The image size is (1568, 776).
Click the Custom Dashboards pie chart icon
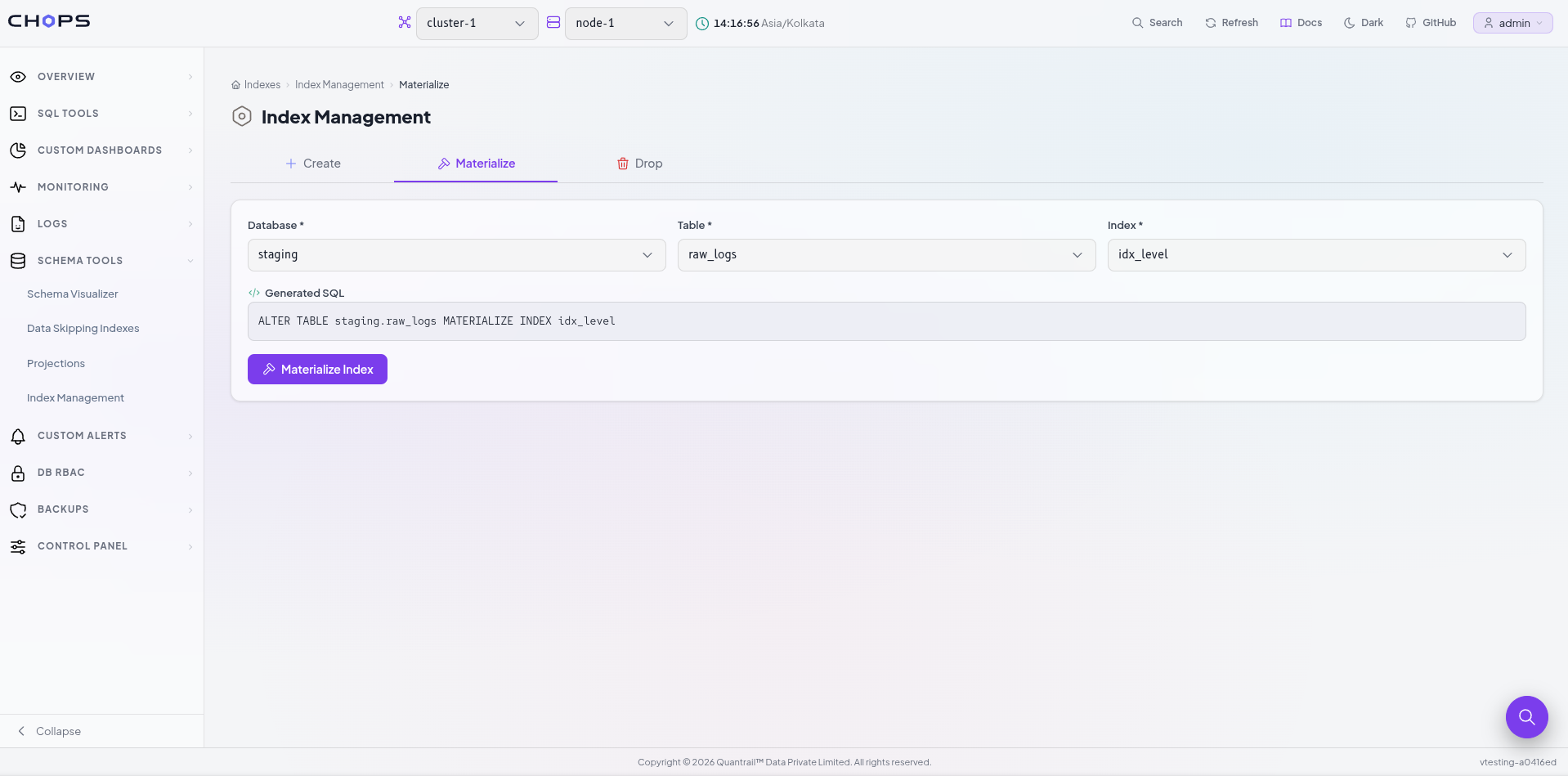18,150
